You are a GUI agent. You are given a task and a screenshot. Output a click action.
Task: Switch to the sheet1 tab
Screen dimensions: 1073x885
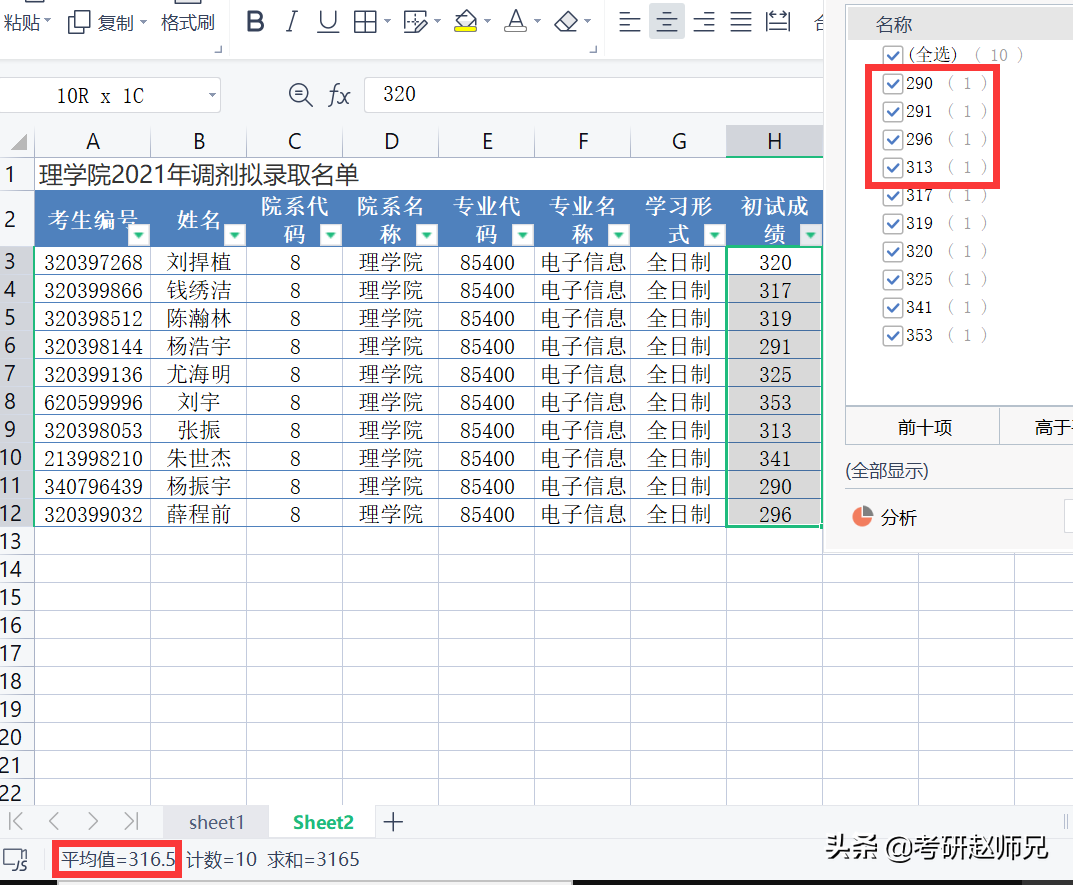click(216, 822)
